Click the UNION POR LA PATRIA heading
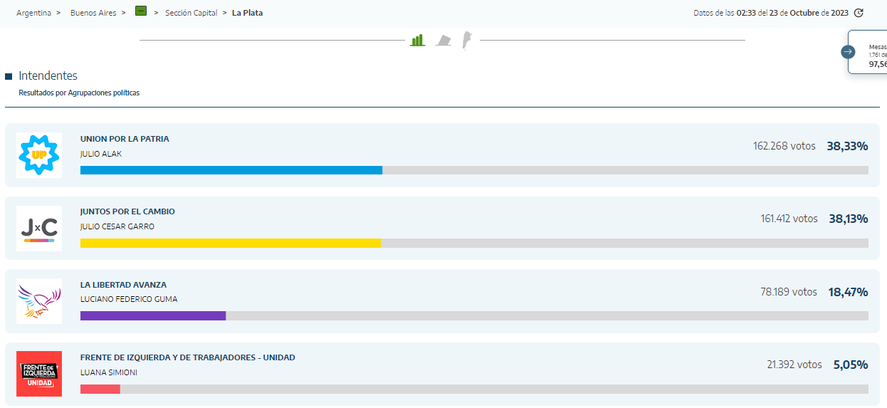Screen dimensions: 887x408 click(x=124, y=139)
